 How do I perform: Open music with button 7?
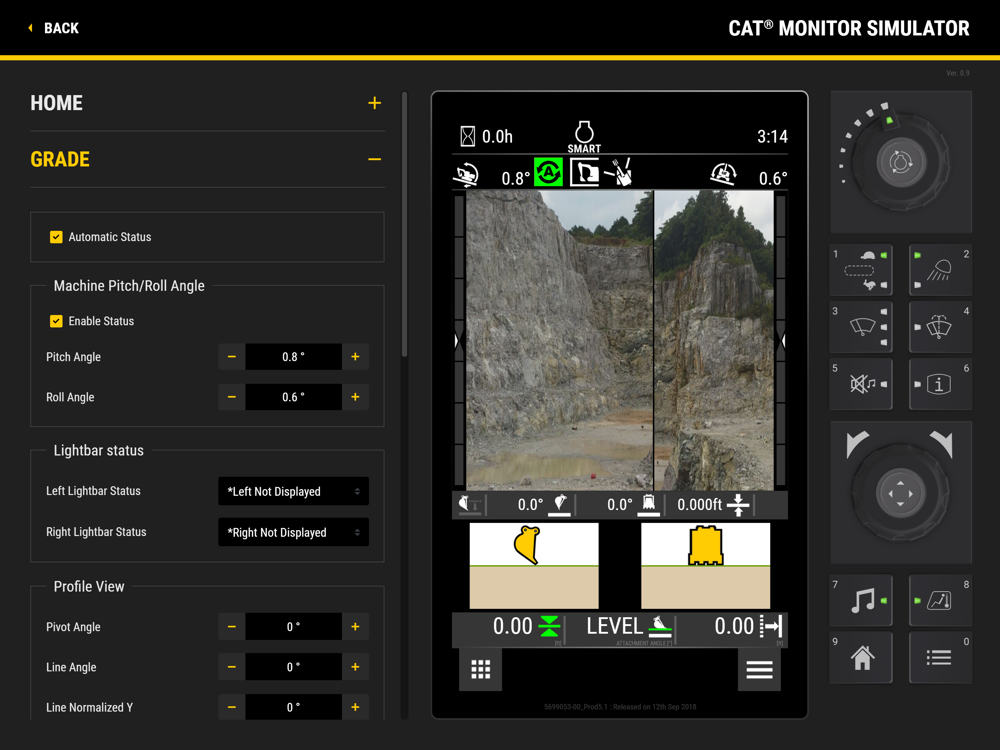coord(861,601)
